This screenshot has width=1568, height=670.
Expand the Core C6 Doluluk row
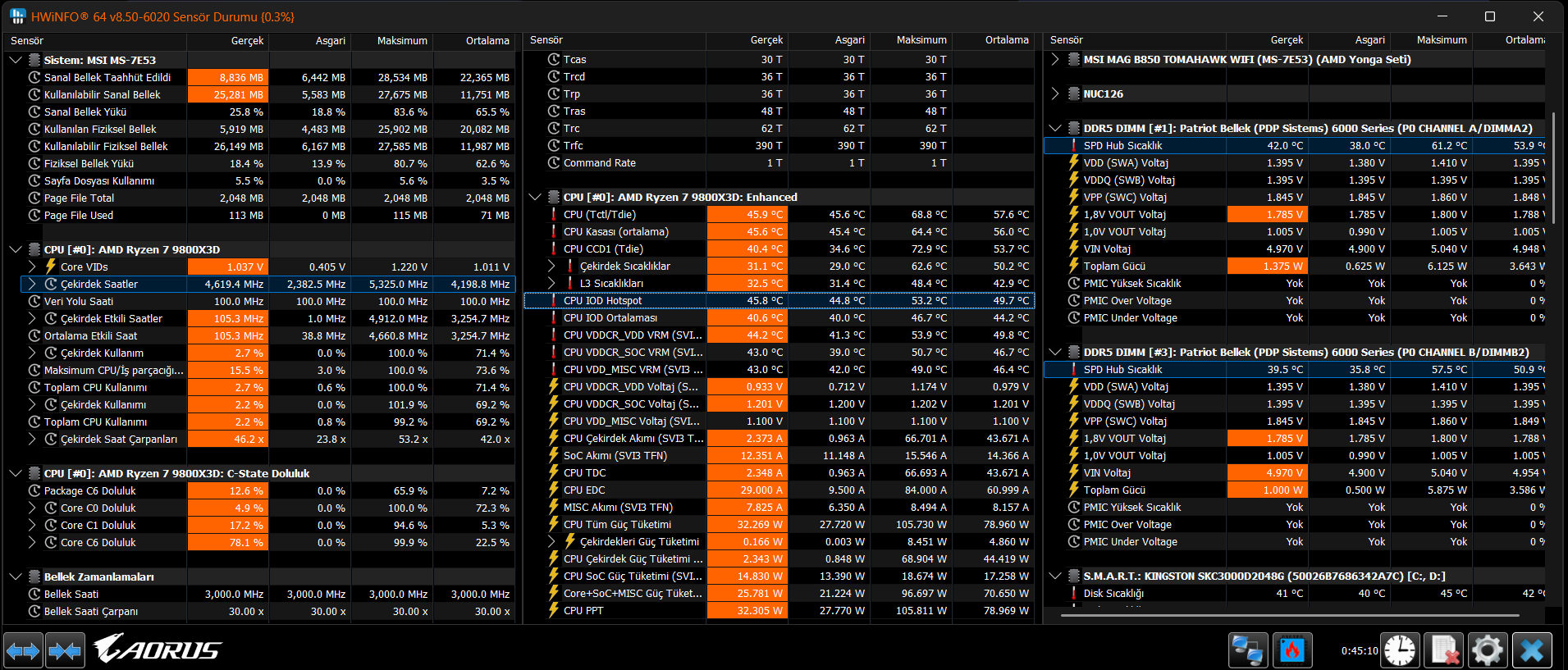32,542
